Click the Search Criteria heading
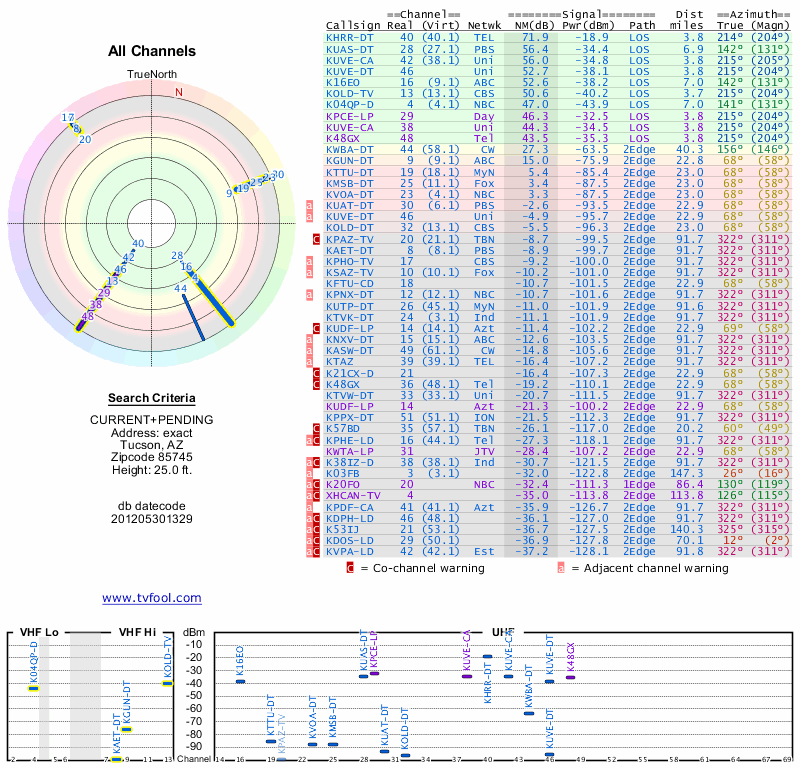The width and height of the screenshot is (800, 768). [152, 398]
